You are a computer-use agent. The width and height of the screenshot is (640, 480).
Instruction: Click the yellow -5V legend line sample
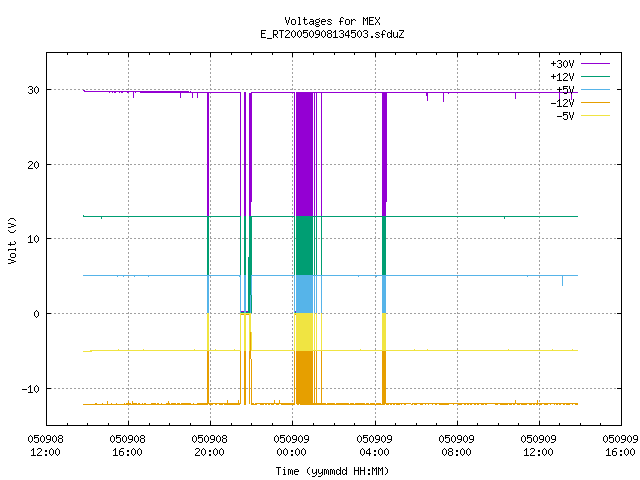point(596,116)
